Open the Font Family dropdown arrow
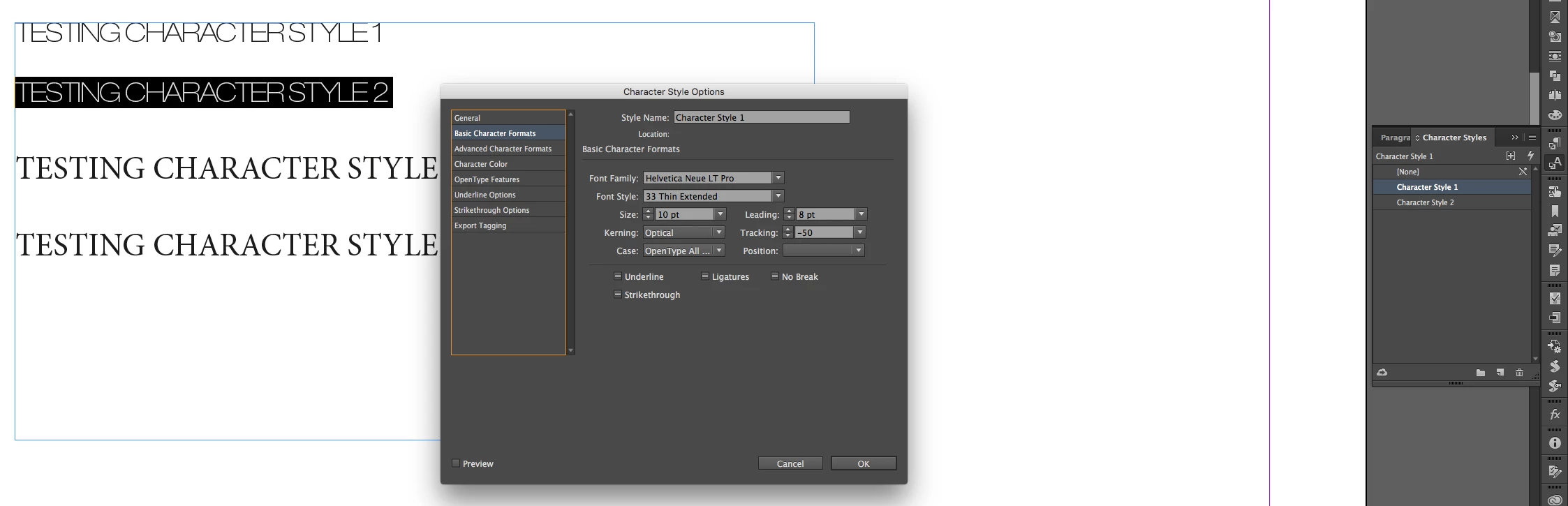 coord(778,178)
